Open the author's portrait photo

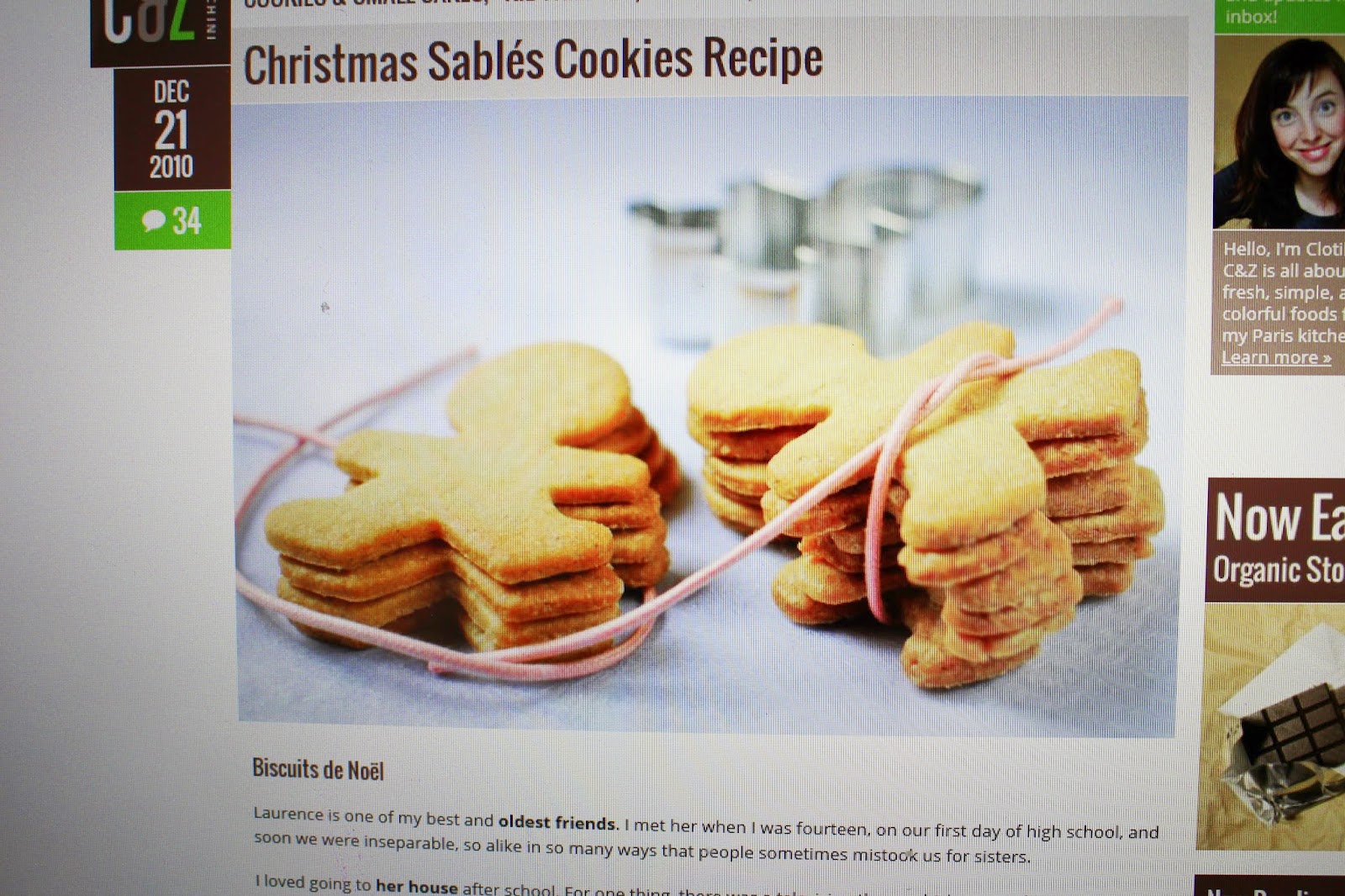pyautogui.click(x=1279, y=132)
